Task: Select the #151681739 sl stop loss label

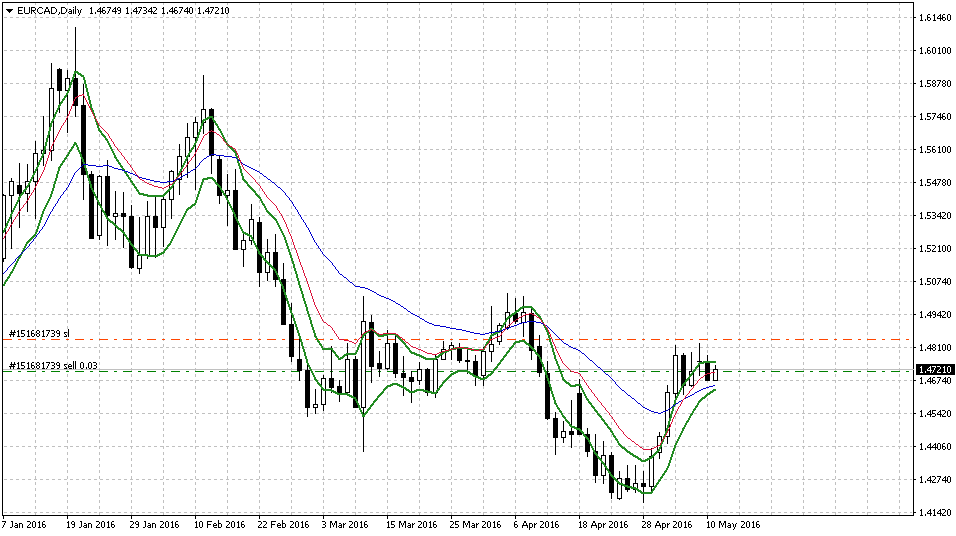Action: click(x=40, y=334)
